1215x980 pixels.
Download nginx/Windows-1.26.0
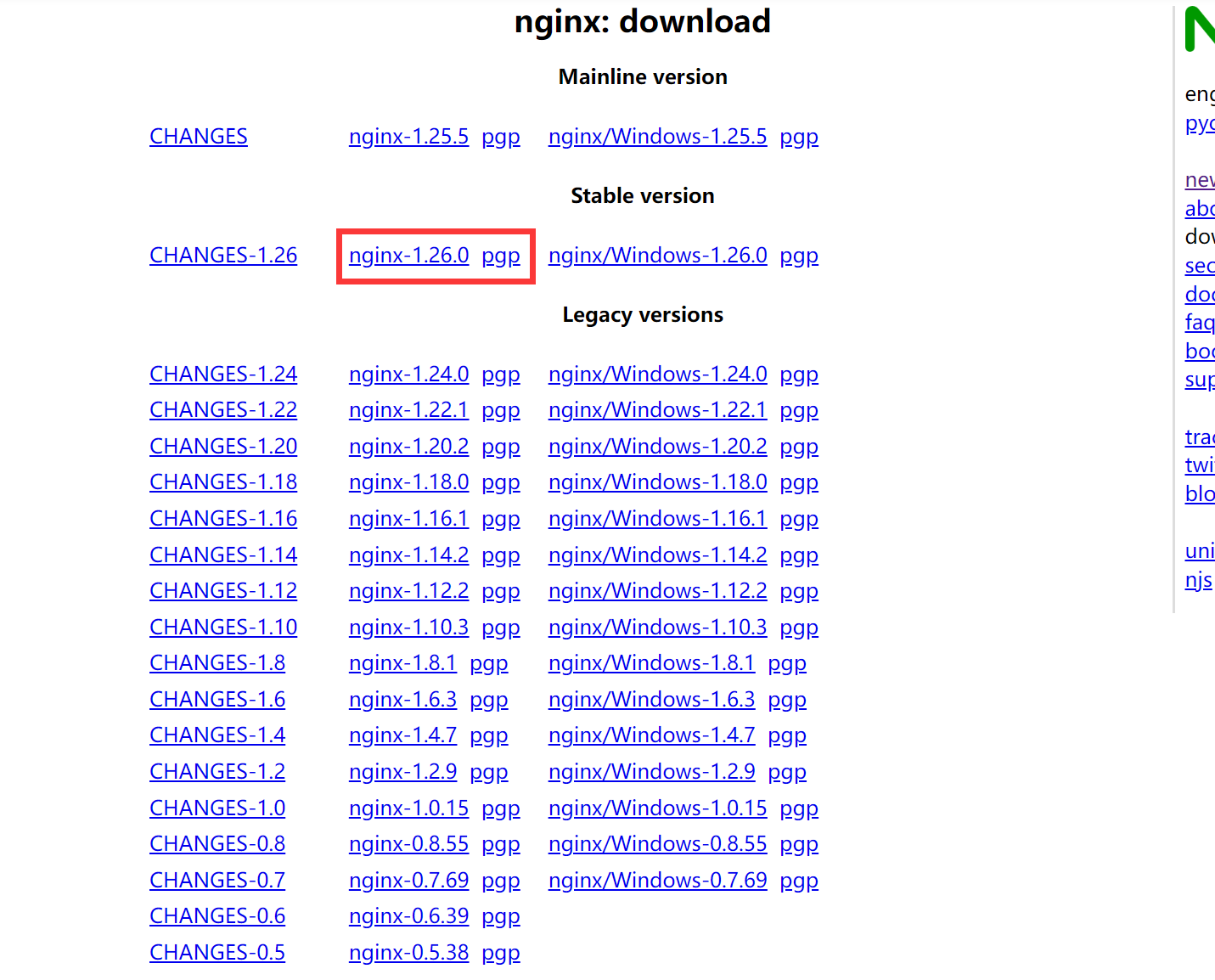click(657, 256)
